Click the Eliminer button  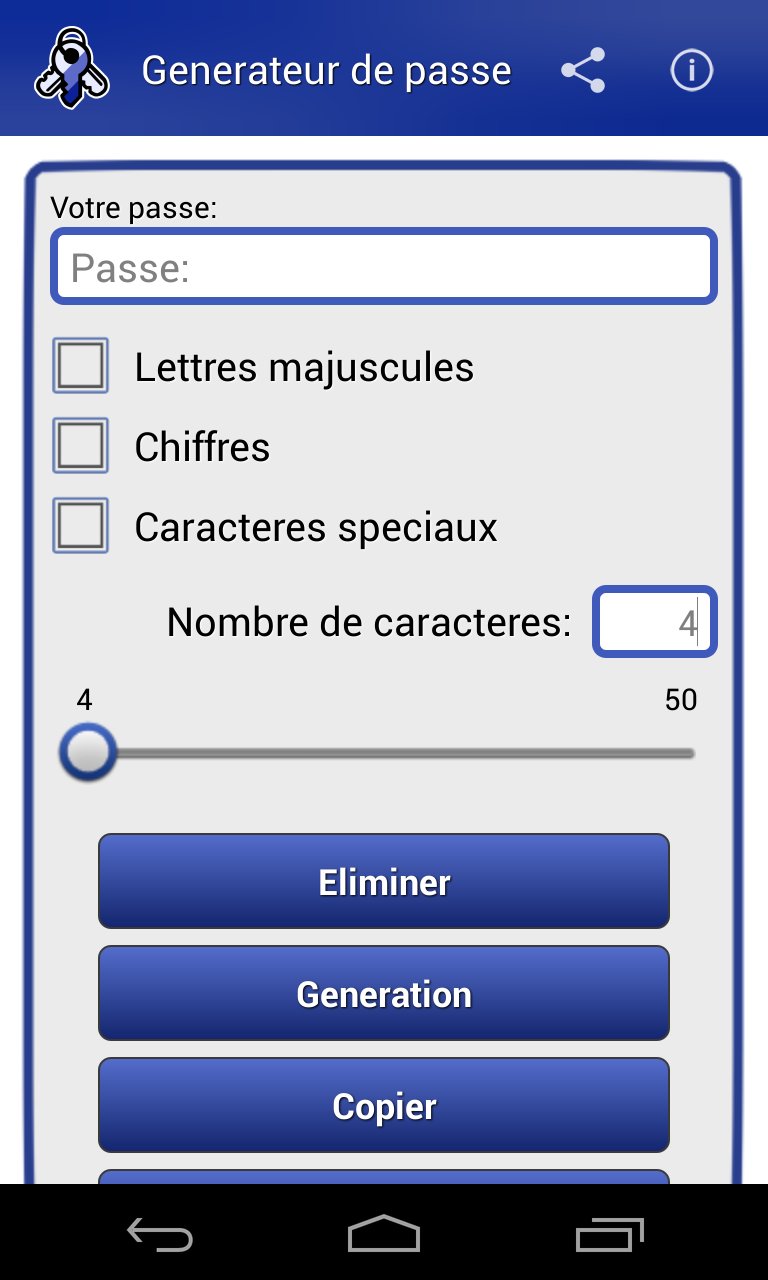(x=384, y=882)
